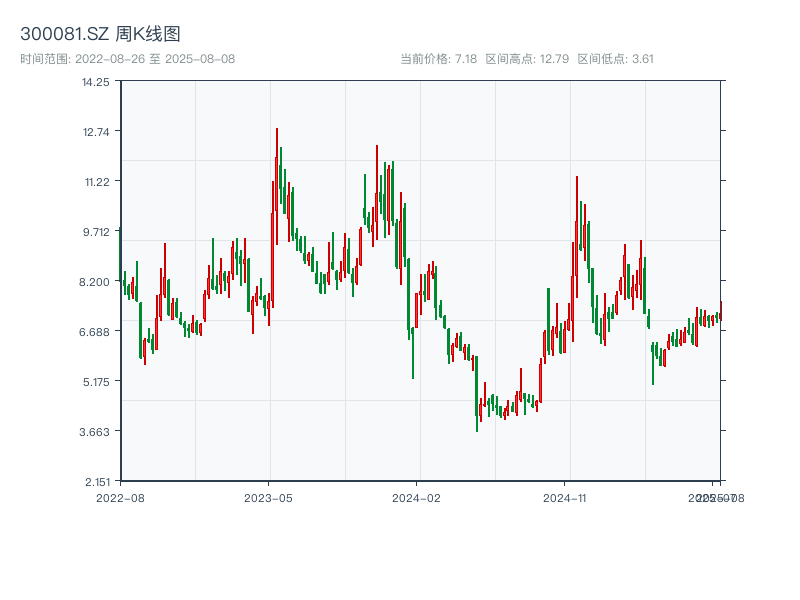Screen dimensions: 800x600
Task: Click y-axis value 12.74
Action: 96,132
